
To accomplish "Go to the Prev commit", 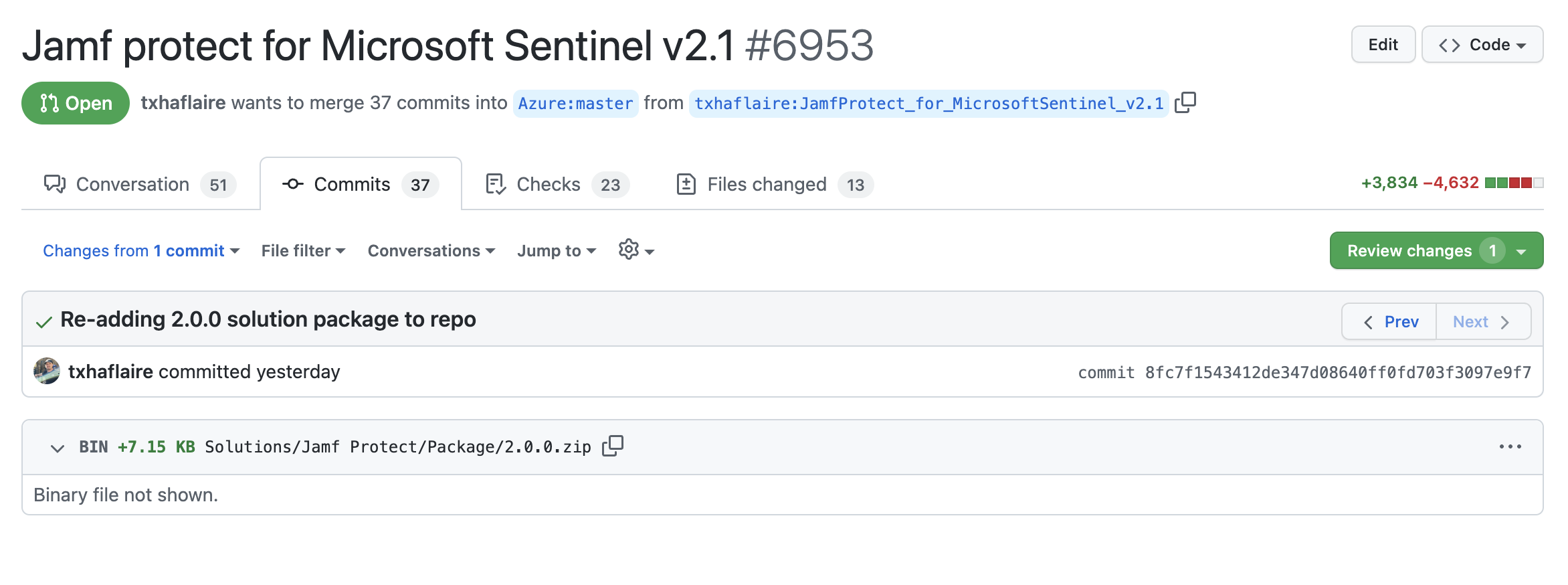I will coord(1389,322).
